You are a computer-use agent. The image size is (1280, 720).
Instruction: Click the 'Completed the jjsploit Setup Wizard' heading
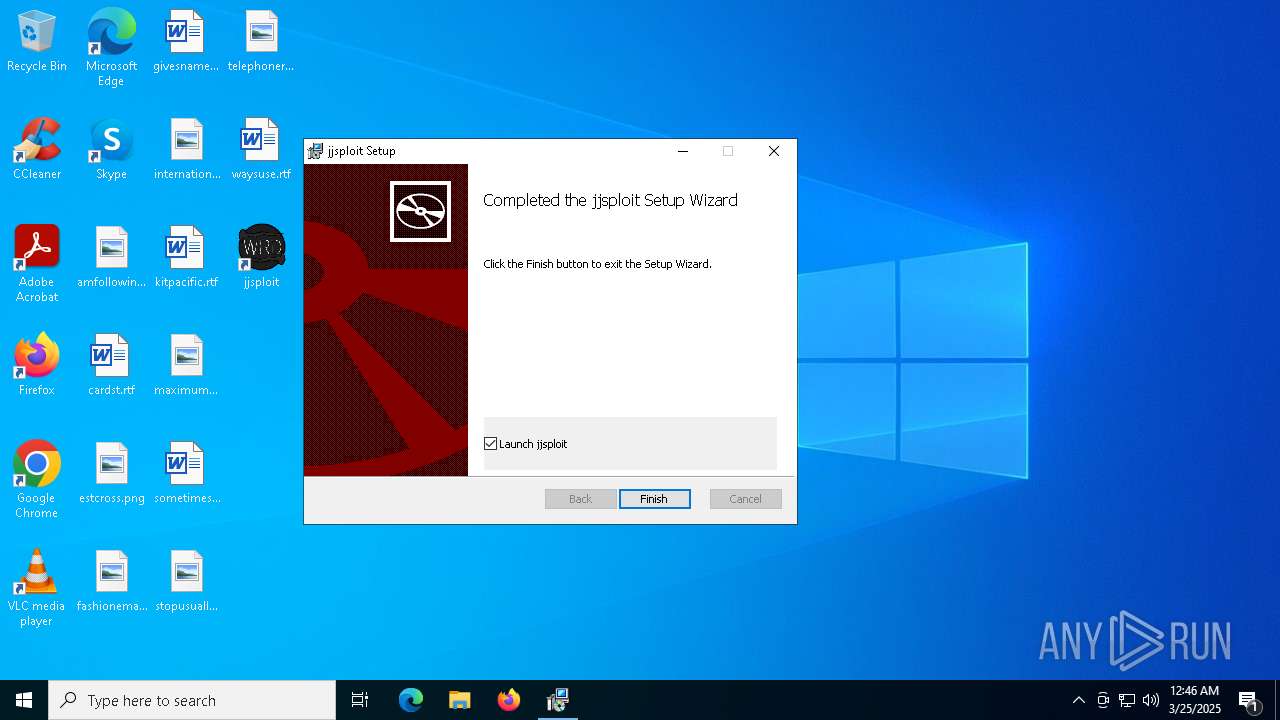click(x=610, y=200)
